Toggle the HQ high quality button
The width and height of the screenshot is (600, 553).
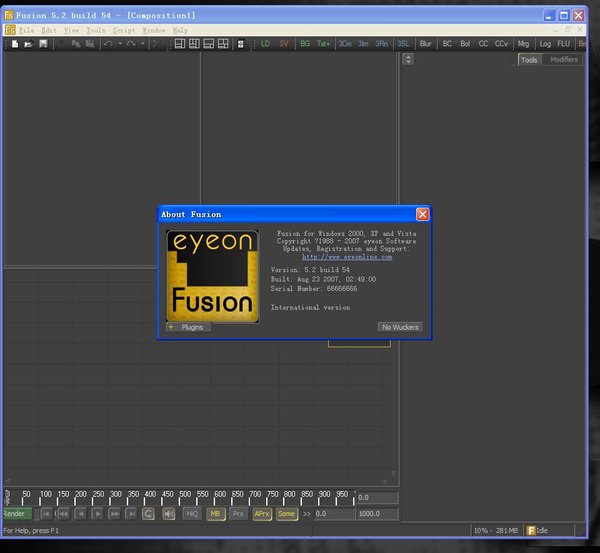192,513
